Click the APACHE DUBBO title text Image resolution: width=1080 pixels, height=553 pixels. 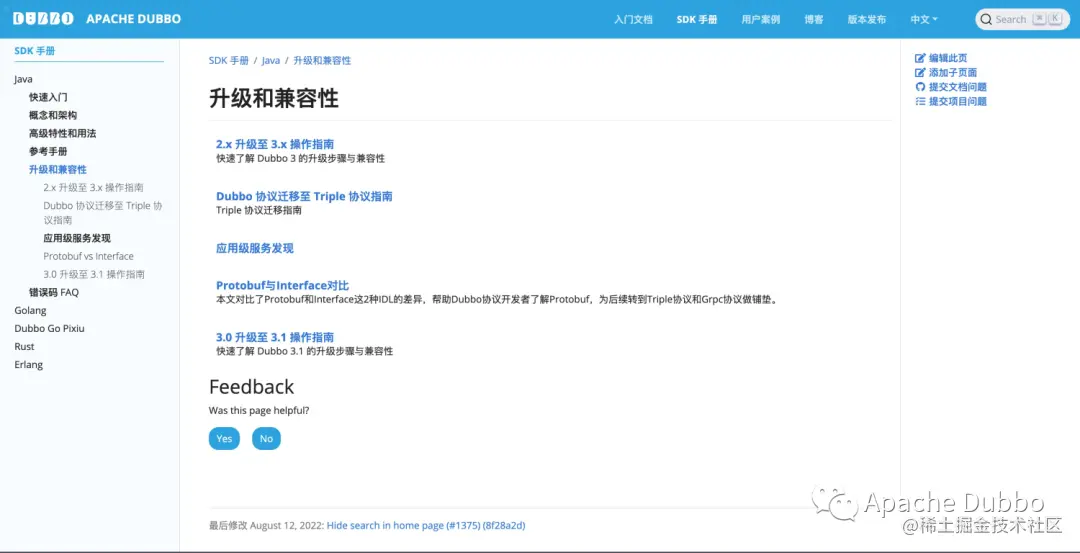pyautogui.click(x=134, y=19)
